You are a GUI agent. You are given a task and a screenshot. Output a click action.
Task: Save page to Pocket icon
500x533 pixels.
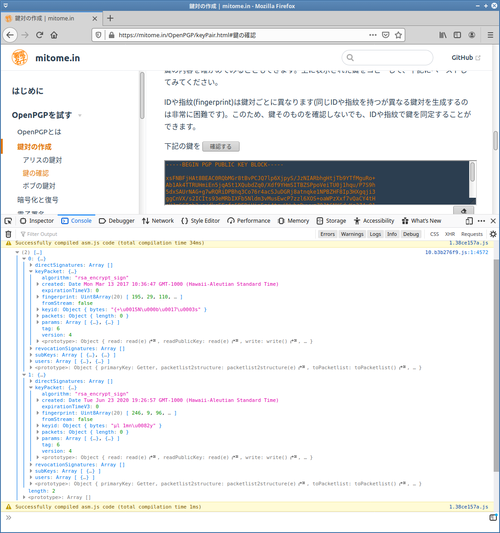[x=385, y=35]
